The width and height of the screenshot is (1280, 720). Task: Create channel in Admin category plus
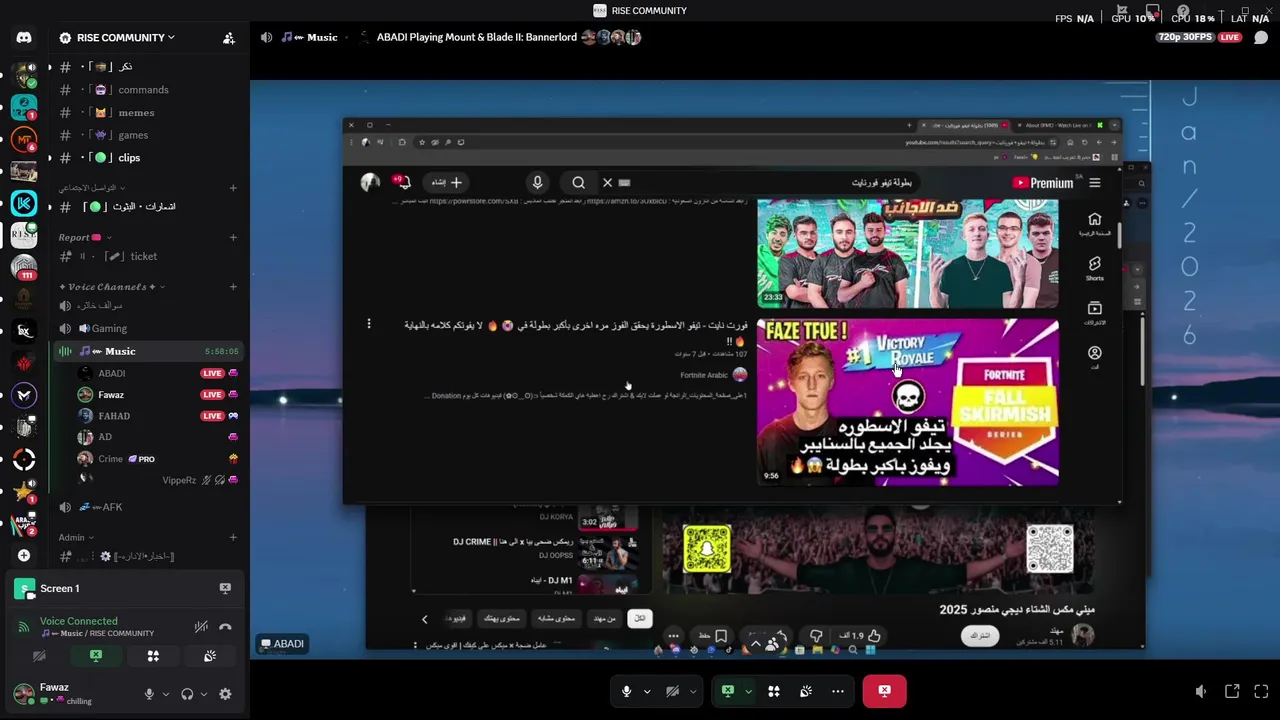pyautogui.click(x=233, y=537)
